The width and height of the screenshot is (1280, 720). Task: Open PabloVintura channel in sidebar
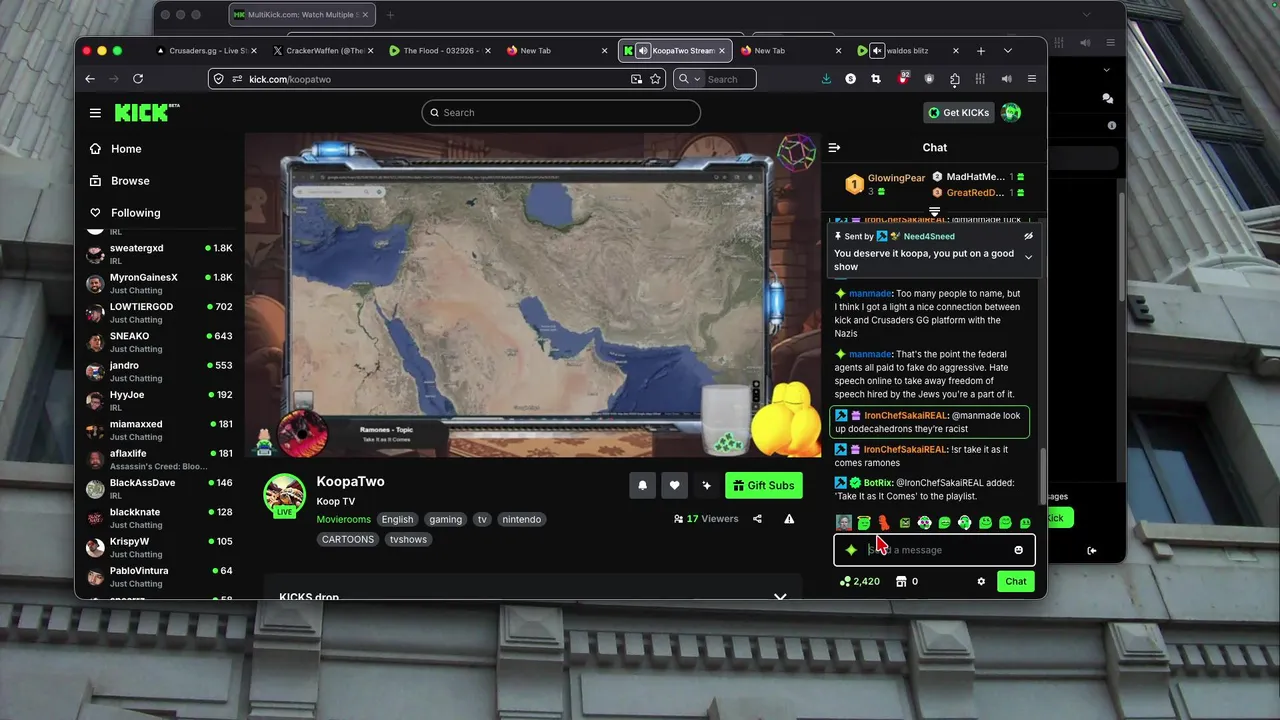160,577
